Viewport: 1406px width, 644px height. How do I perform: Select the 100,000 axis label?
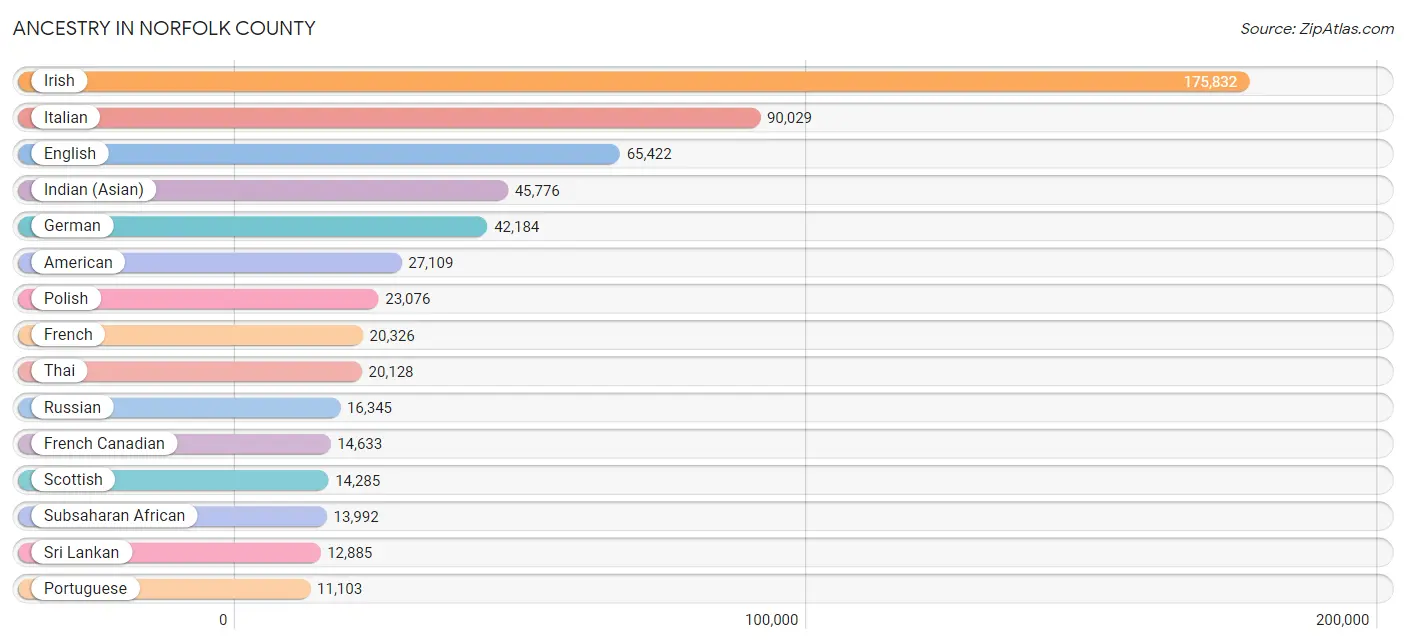(771, 620)
